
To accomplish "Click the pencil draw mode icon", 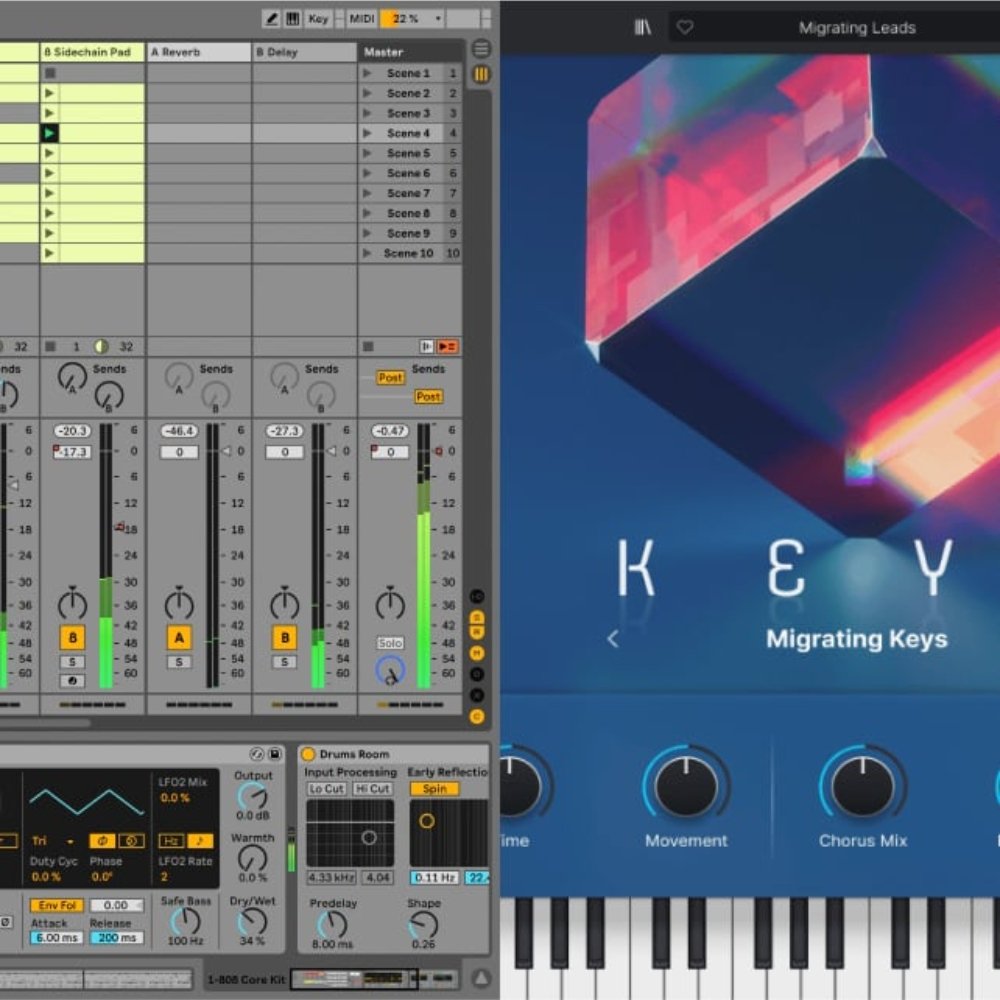I will pos(271,19).
